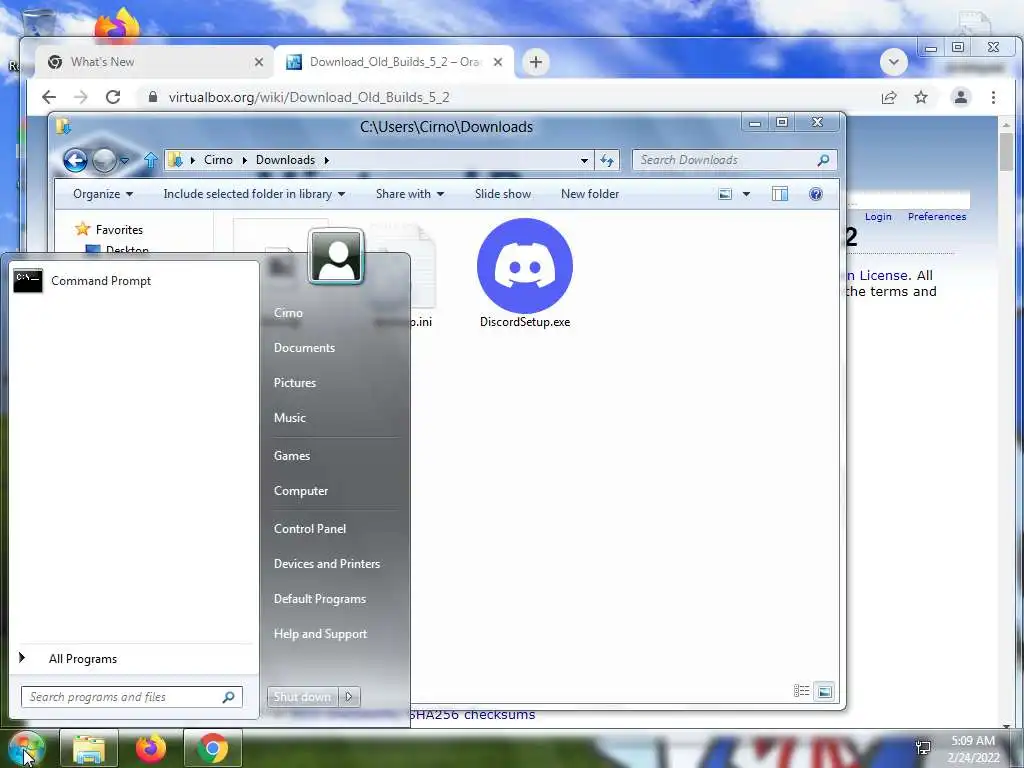Open the view options dropdown arrow

[746, 194]
